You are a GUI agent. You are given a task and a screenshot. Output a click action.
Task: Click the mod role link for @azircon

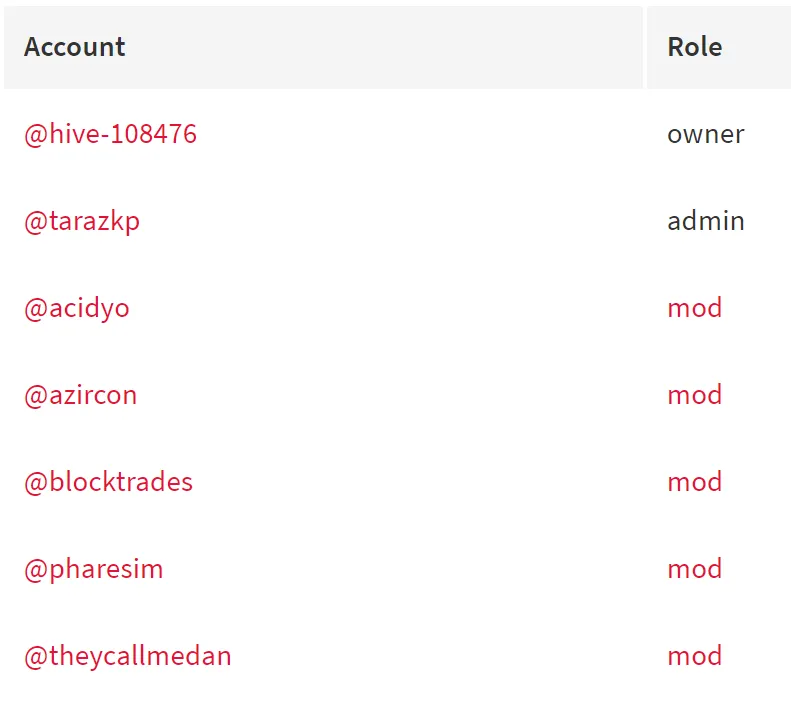point(695,395)
